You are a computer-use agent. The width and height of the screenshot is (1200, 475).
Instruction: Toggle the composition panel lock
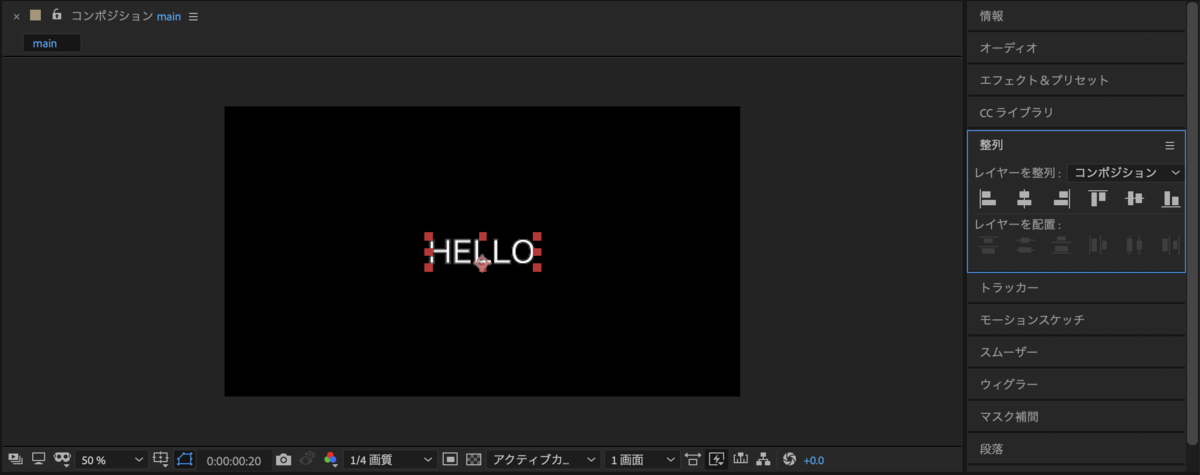pos(56,16)
